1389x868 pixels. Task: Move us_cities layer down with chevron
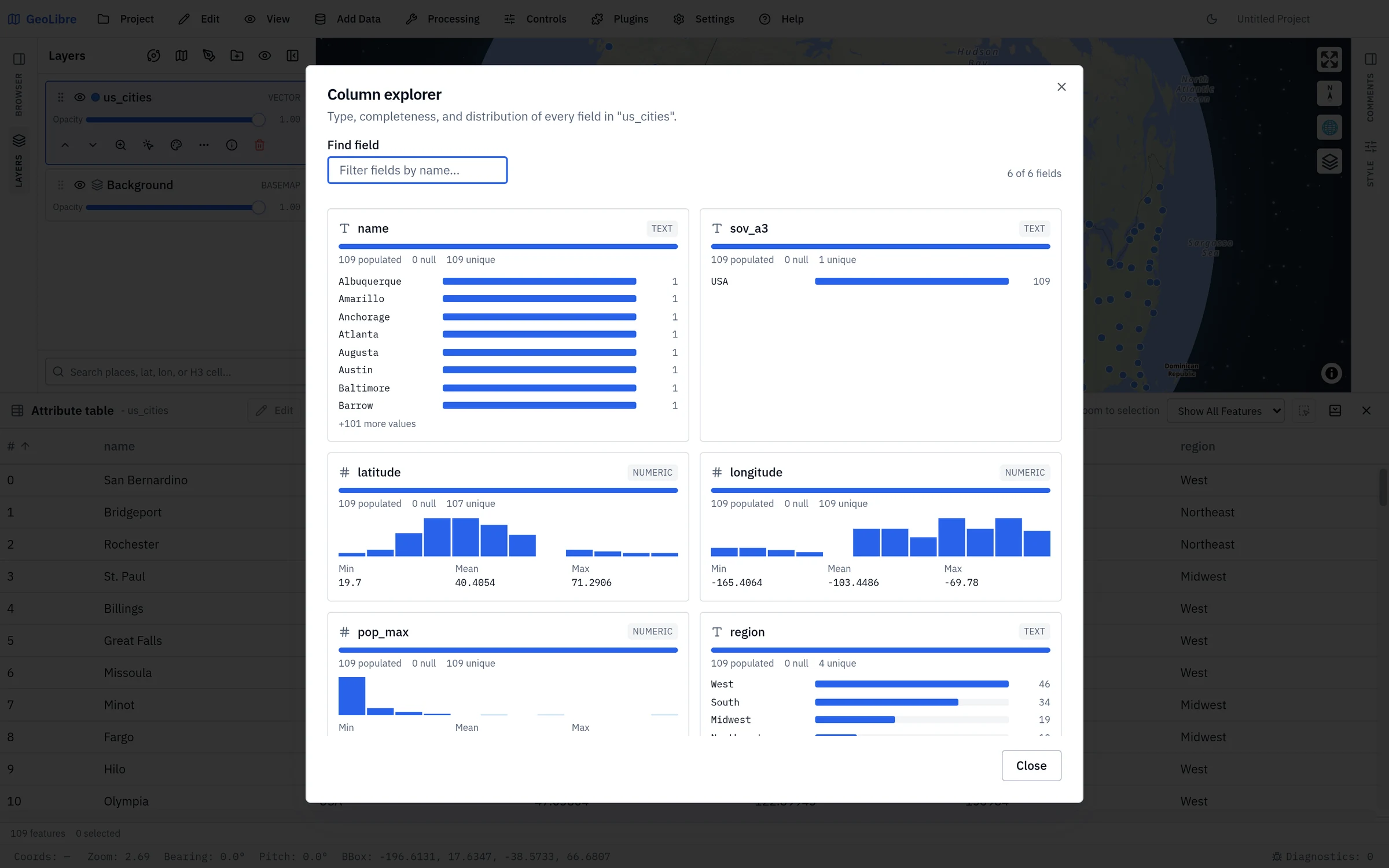click(x=93, y=145)
